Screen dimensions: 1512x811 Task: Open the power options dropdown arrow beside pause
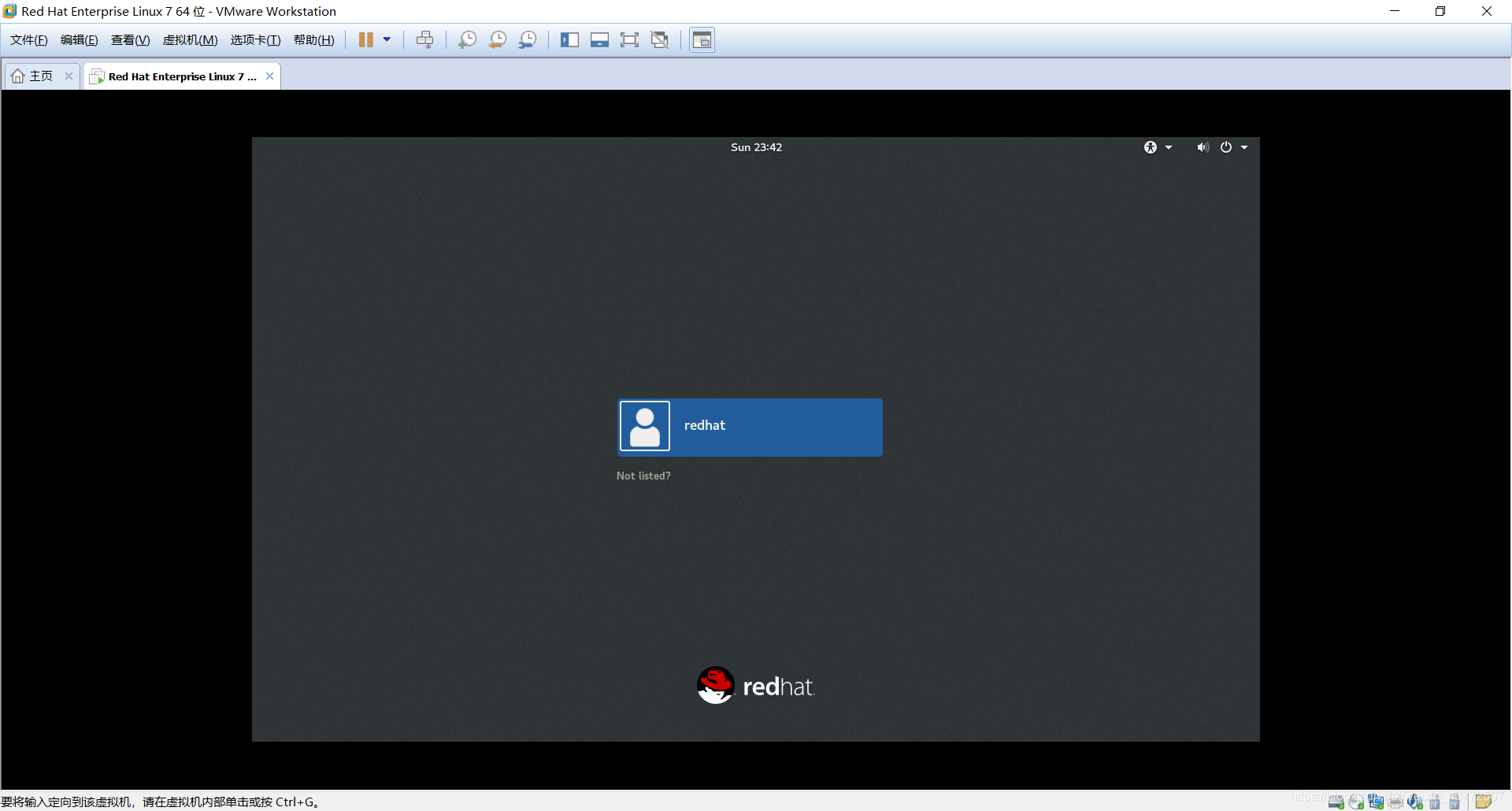tap(387, 40)
